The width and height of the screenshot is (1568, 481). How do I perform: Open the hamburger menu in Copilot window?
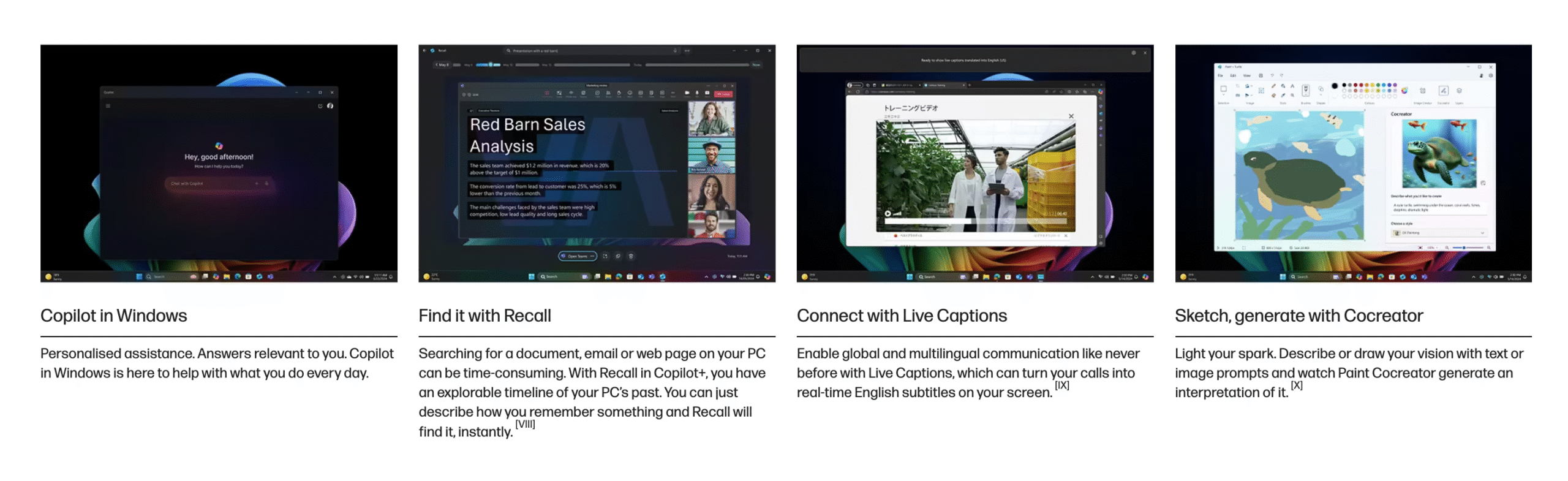107,105
